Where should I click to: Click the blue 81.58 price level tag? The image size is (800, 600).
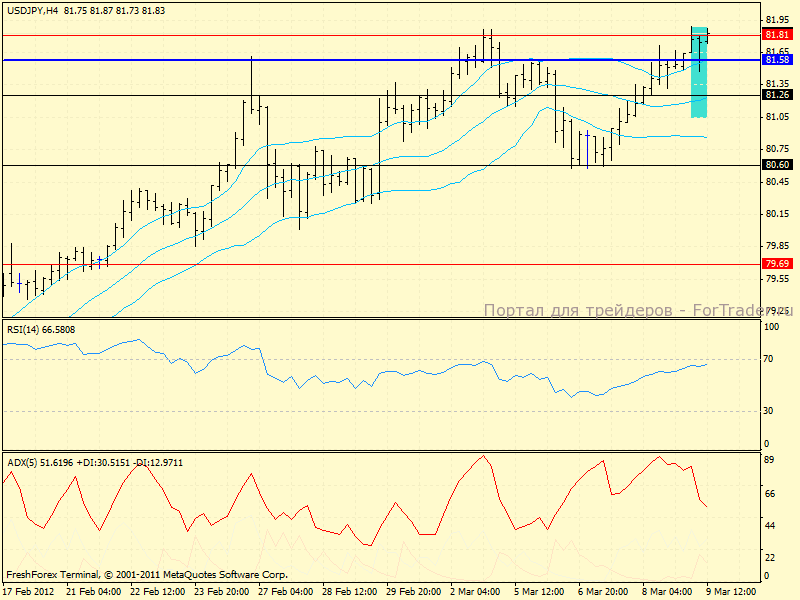coord(777,60)
